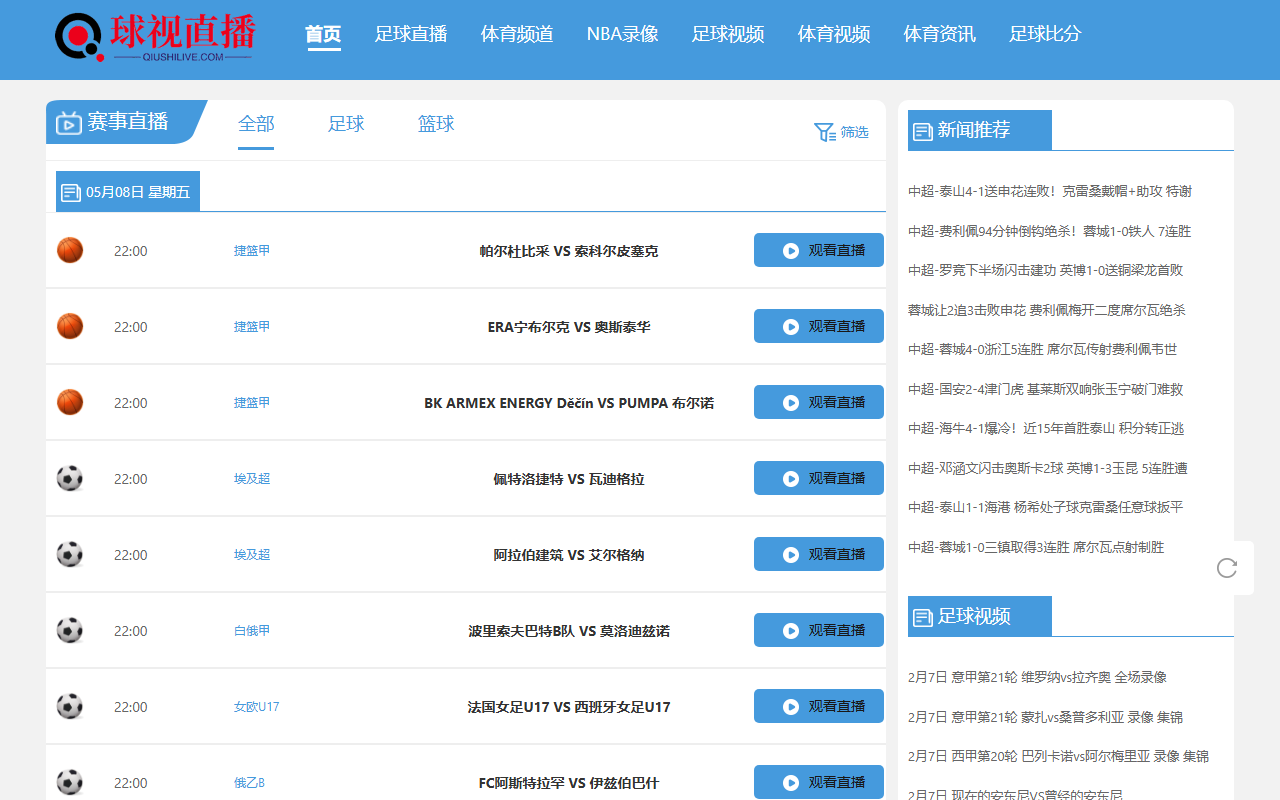Open 捷篮甲 link in ERA宁布尔克 row
The width and height of the screenshot is (1280, 800).
[252, 327]
